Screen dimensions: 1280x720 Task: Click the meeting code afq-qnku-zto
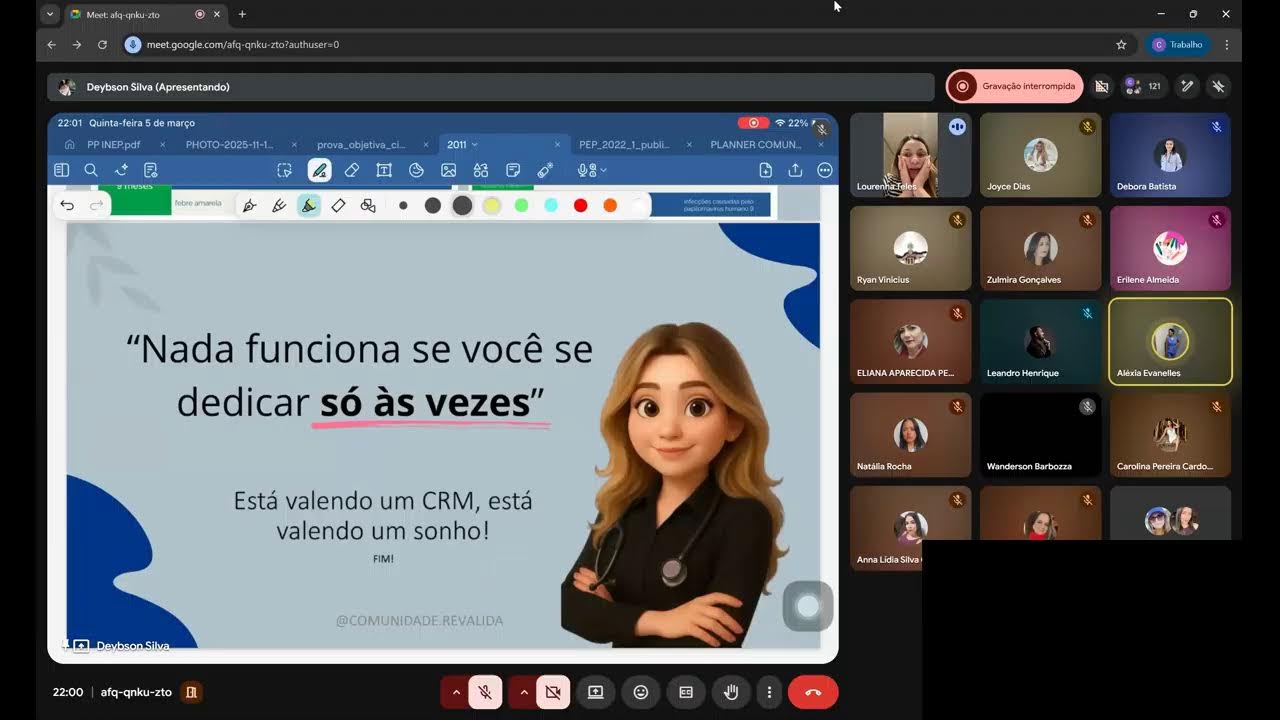click(136, 692)
